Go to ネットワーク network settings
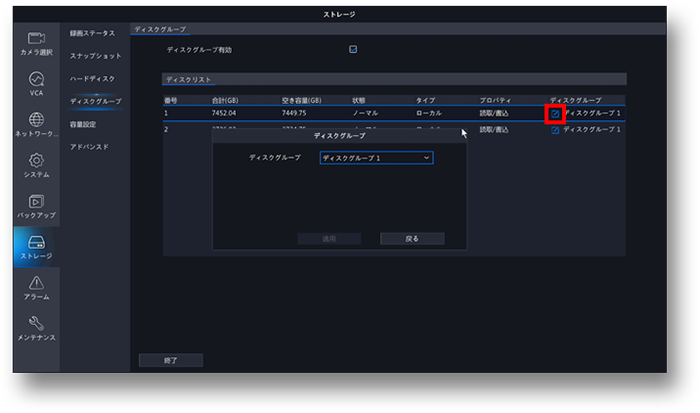 tap(36, 124)
